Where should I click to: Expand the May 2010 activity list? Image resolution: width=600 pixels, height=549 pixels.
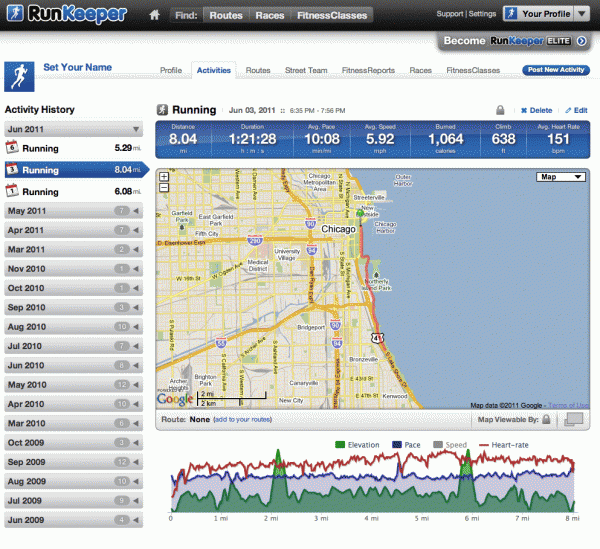pos(73,384)
